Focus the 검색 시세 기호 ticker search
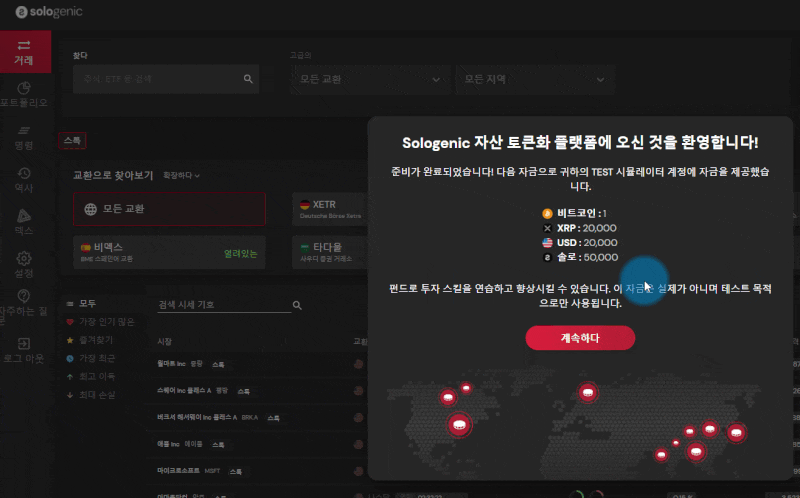This screenshot has height=498, width=800. [224, 305]
